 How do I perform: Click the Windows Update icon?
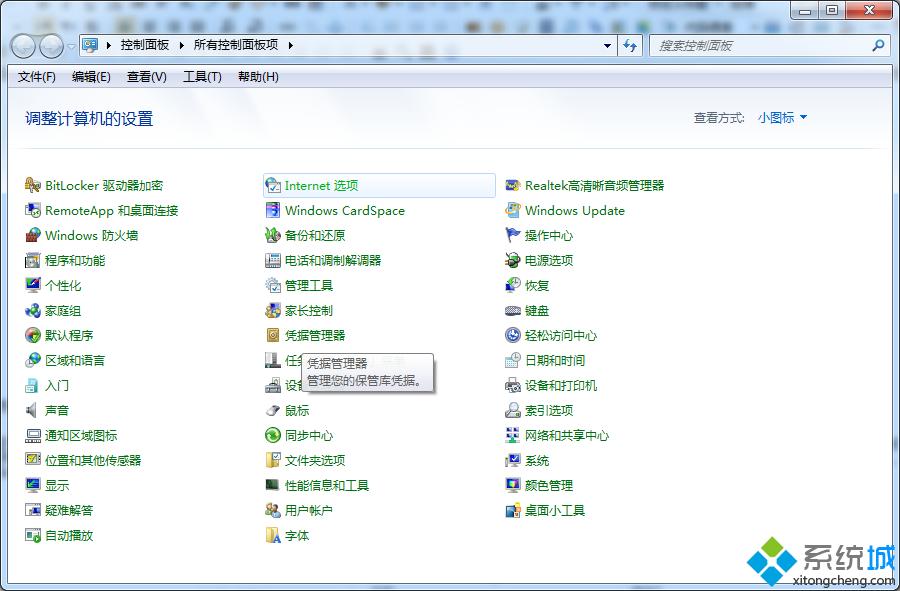[513, 210]
